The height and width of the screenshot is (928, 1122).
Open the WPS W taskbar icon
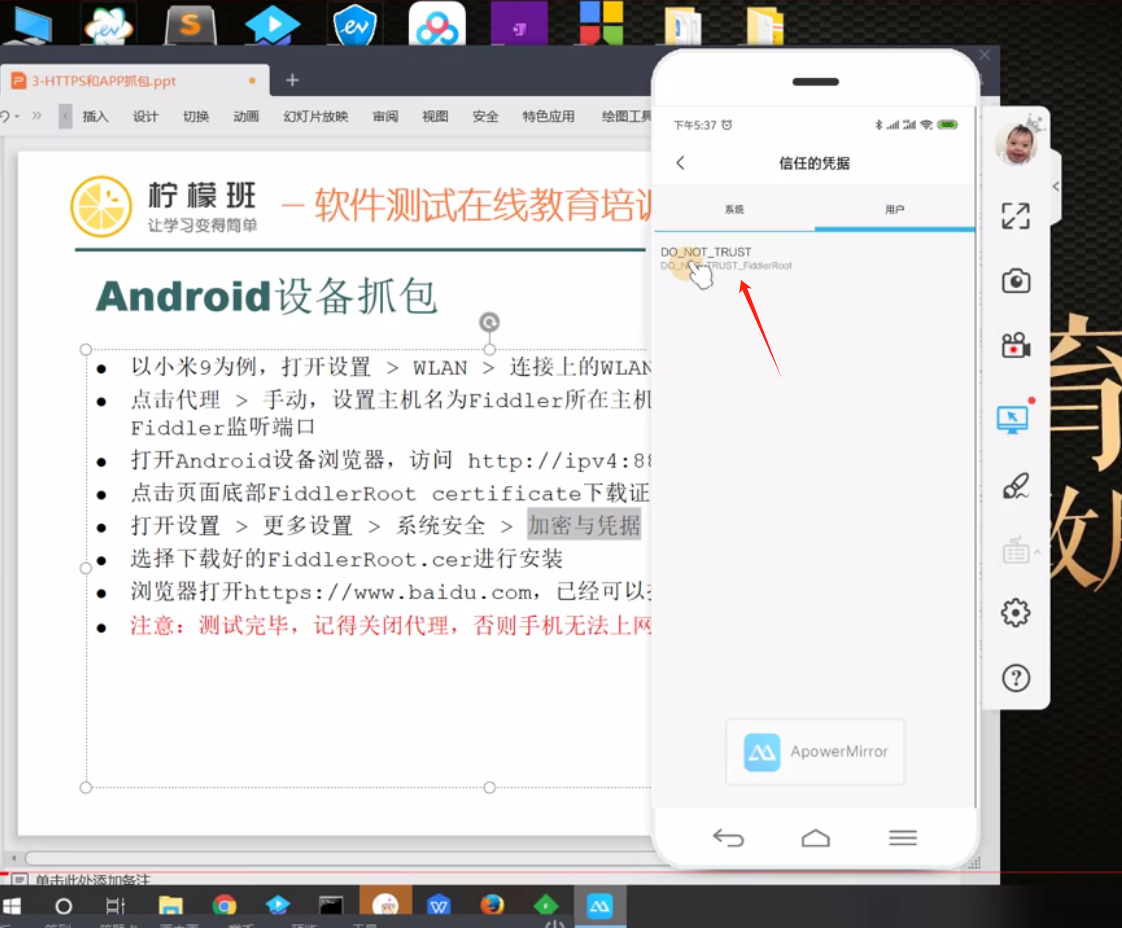[439, 906]
